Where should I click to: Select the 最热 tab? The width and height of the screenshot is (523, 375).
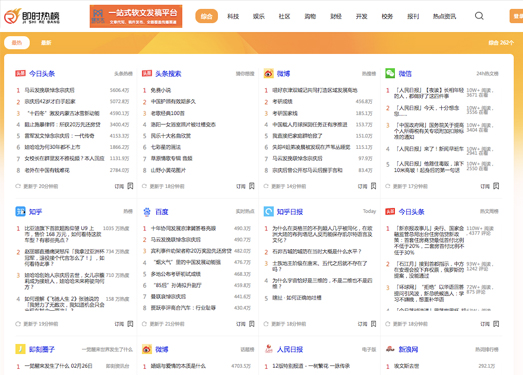pos(17,43)
